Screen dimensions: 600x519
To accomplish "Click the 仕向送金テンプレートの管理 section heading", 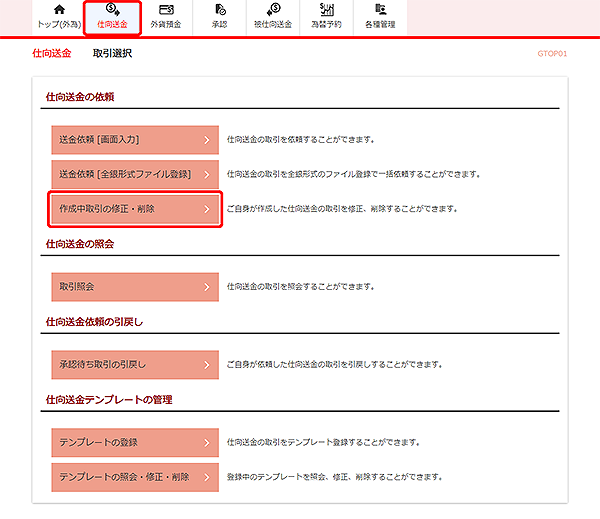I will 109,400.
